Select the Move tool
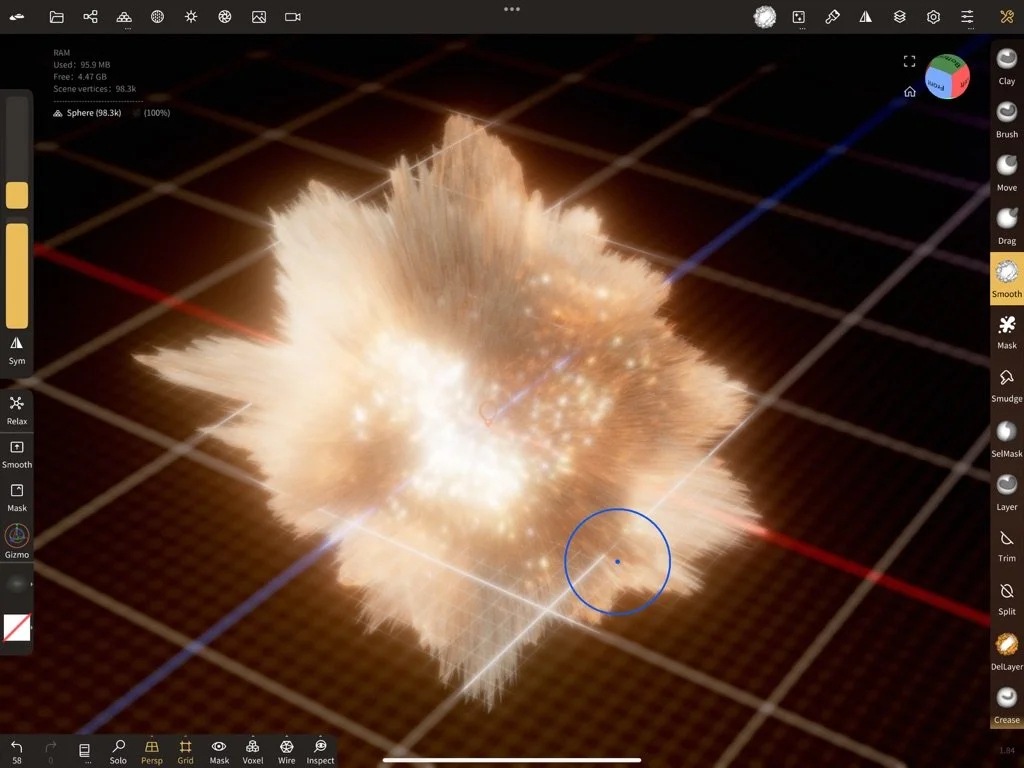 pyautogui.click(x=1006, y=173)
